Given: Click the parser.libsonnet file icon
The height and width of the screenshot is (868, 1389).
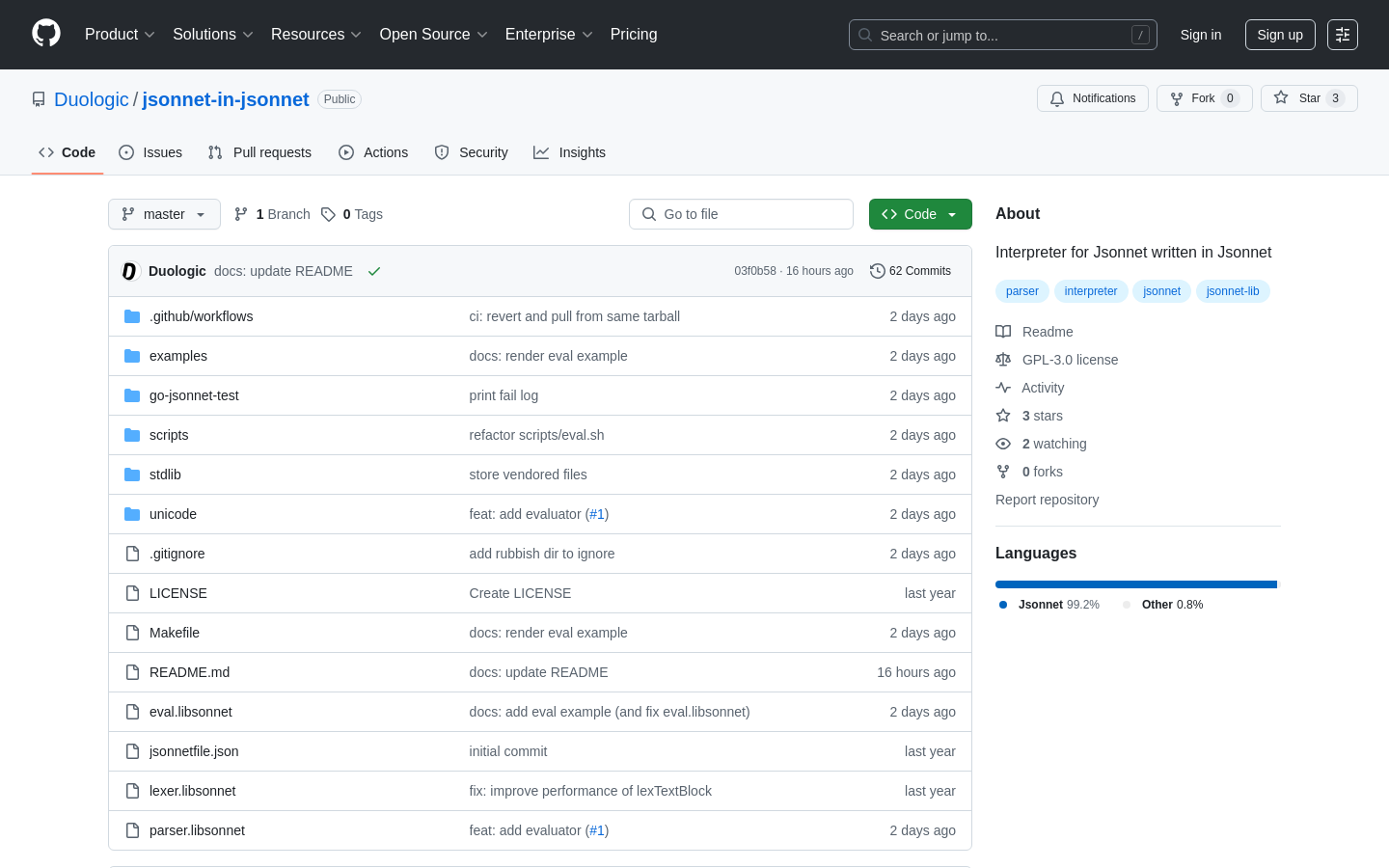Looking at the screenshot, I should click(x=132, y=830).
